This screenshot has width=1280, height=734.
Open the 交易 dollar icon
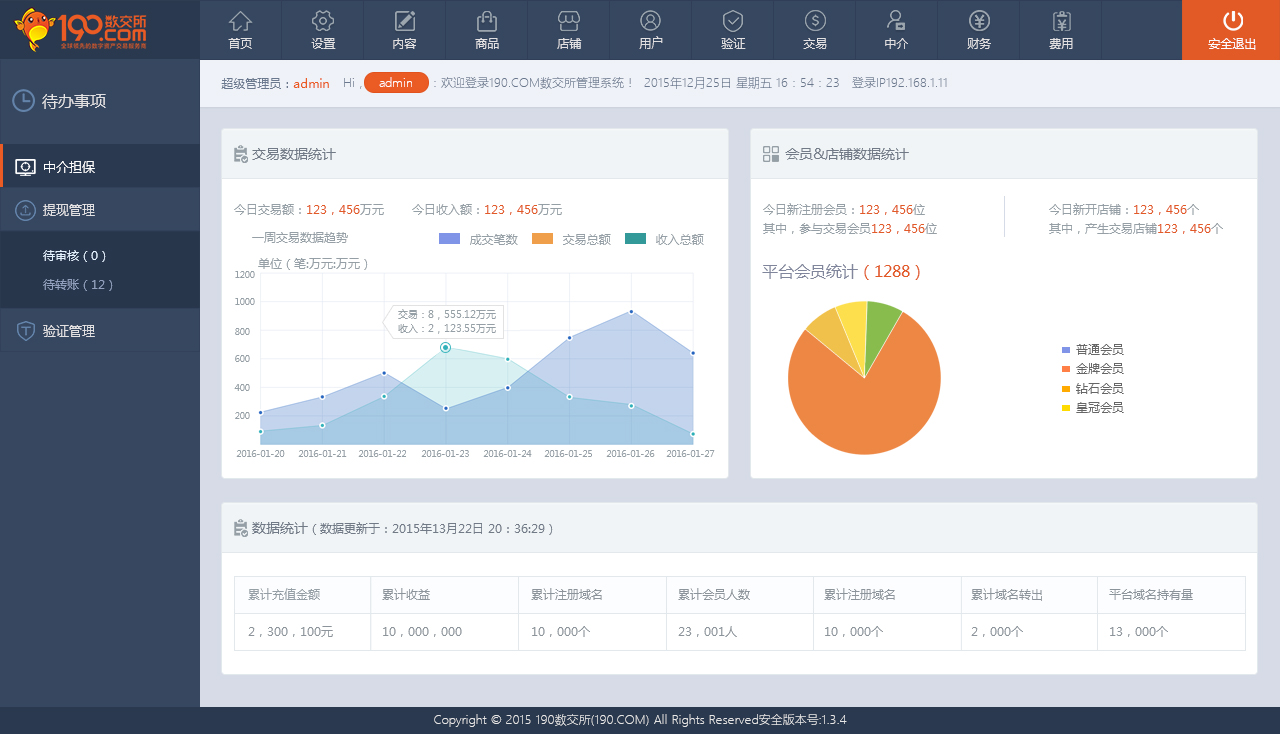[x=815, y=21]
